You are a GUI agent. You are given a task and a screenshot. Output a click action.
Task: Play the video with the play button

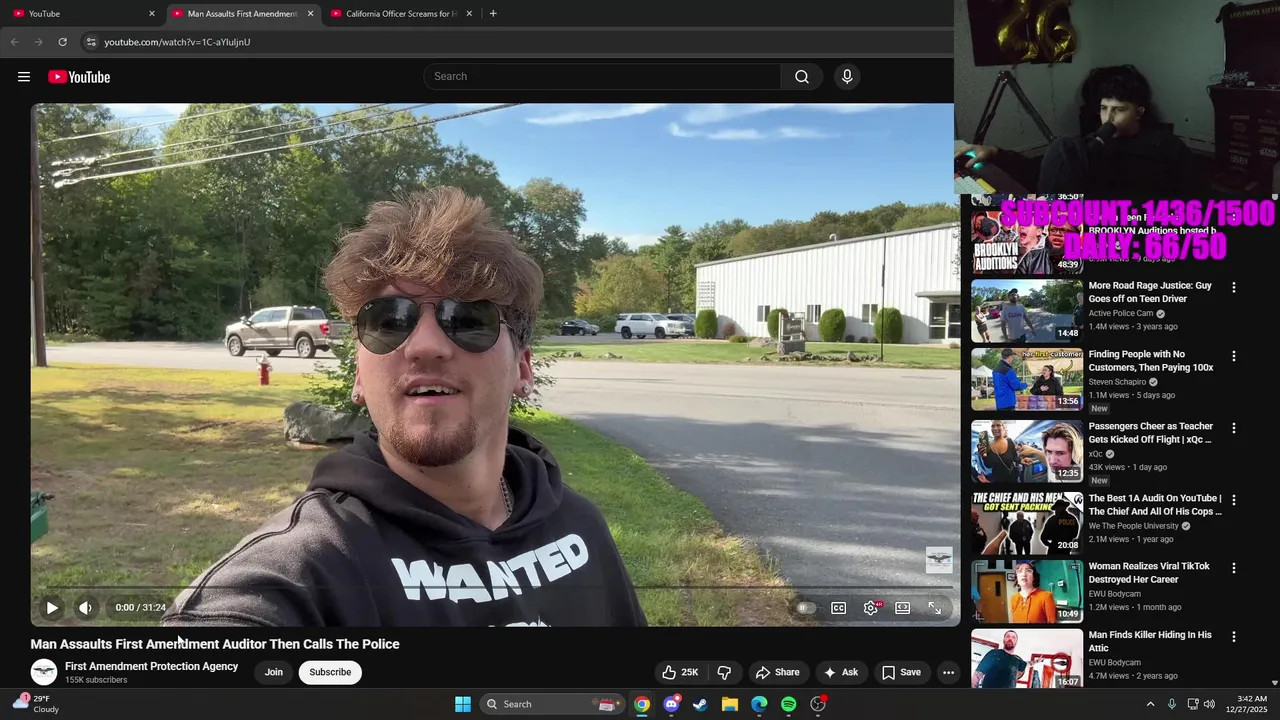(52, 607)
